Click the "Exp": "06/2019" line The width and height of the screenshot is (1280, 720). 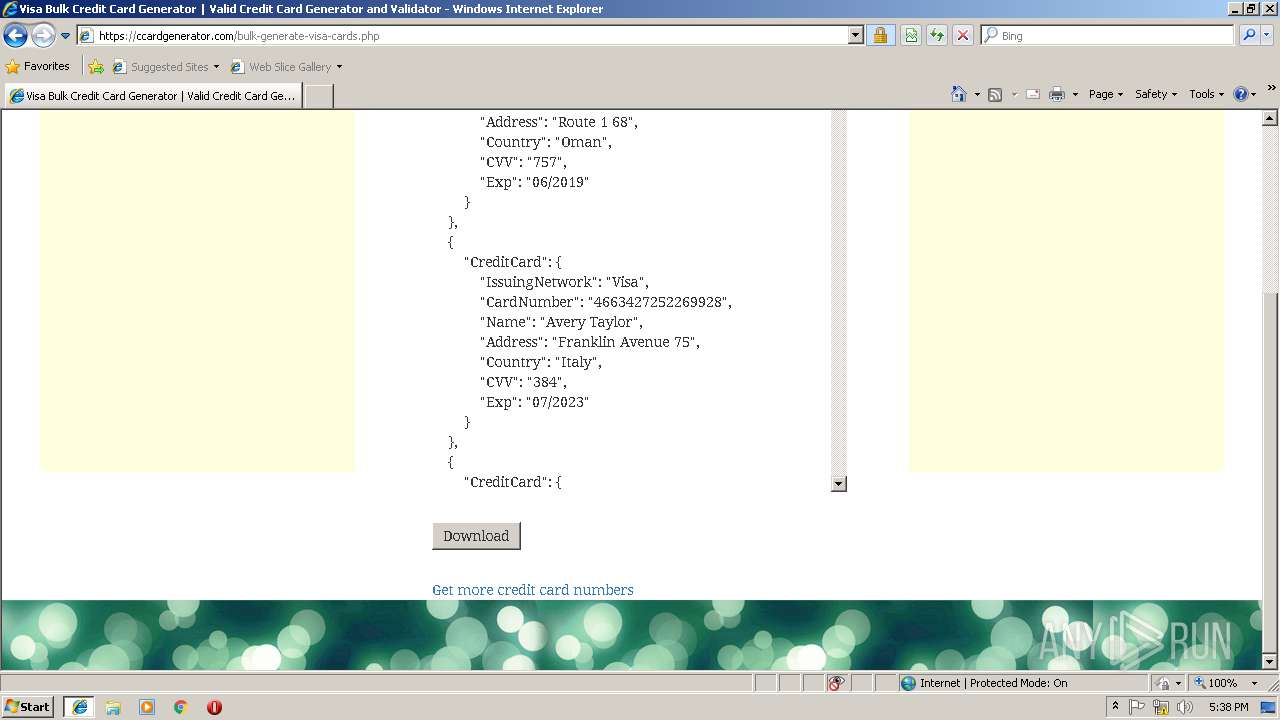[x=535, y=182]
